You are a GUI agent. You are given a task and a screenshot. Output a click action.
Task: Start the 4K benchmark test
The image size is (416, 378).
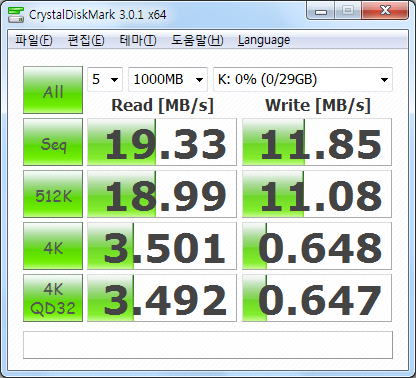(x=53, y=246)
